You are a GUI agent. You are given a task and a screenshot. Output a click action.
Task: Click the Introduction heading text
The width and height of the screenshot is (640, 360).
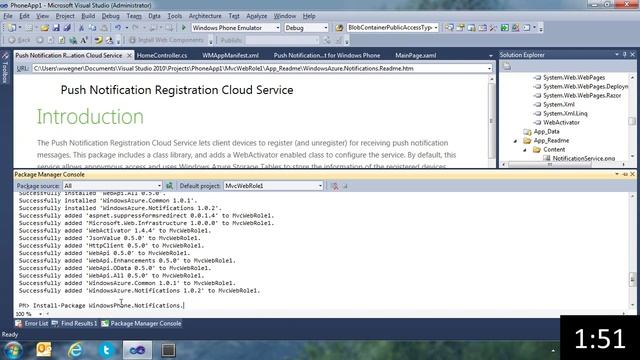coord(90,117)
